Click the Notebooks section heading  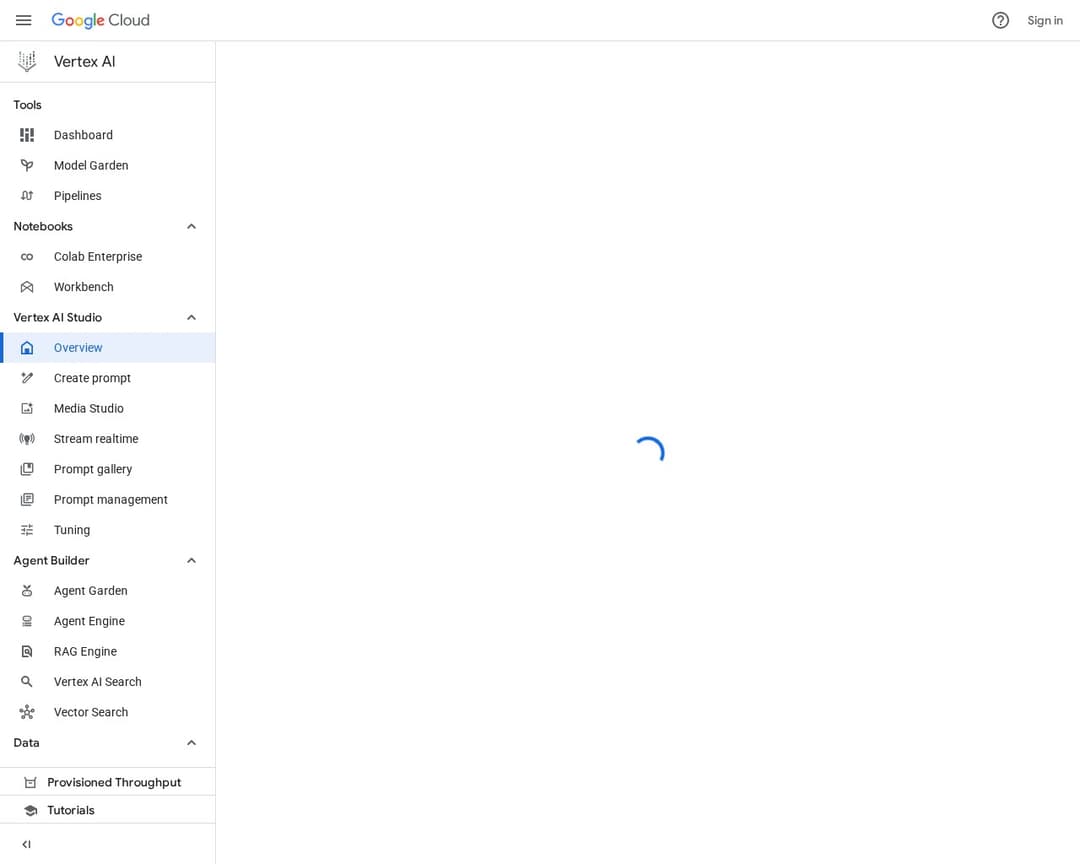click(x=43, y=226)
